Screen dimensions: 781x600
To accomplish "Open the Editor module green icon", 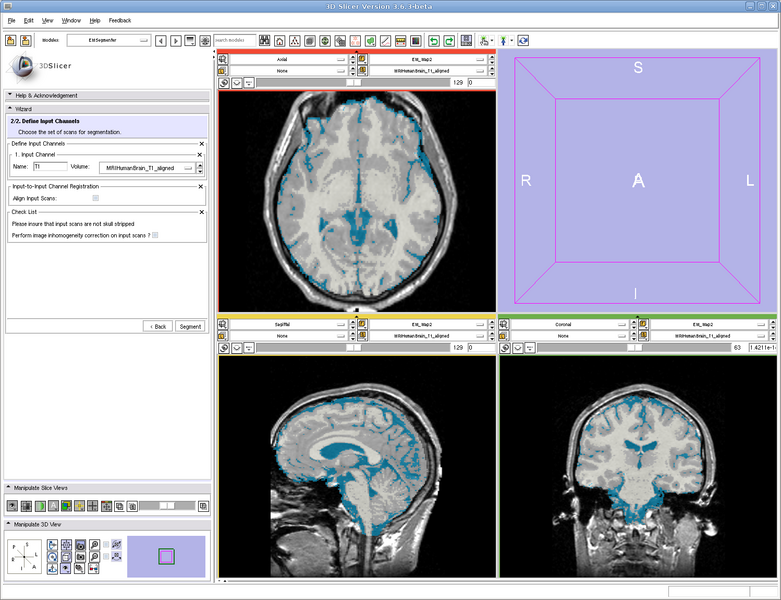I will tap(370, 41).
